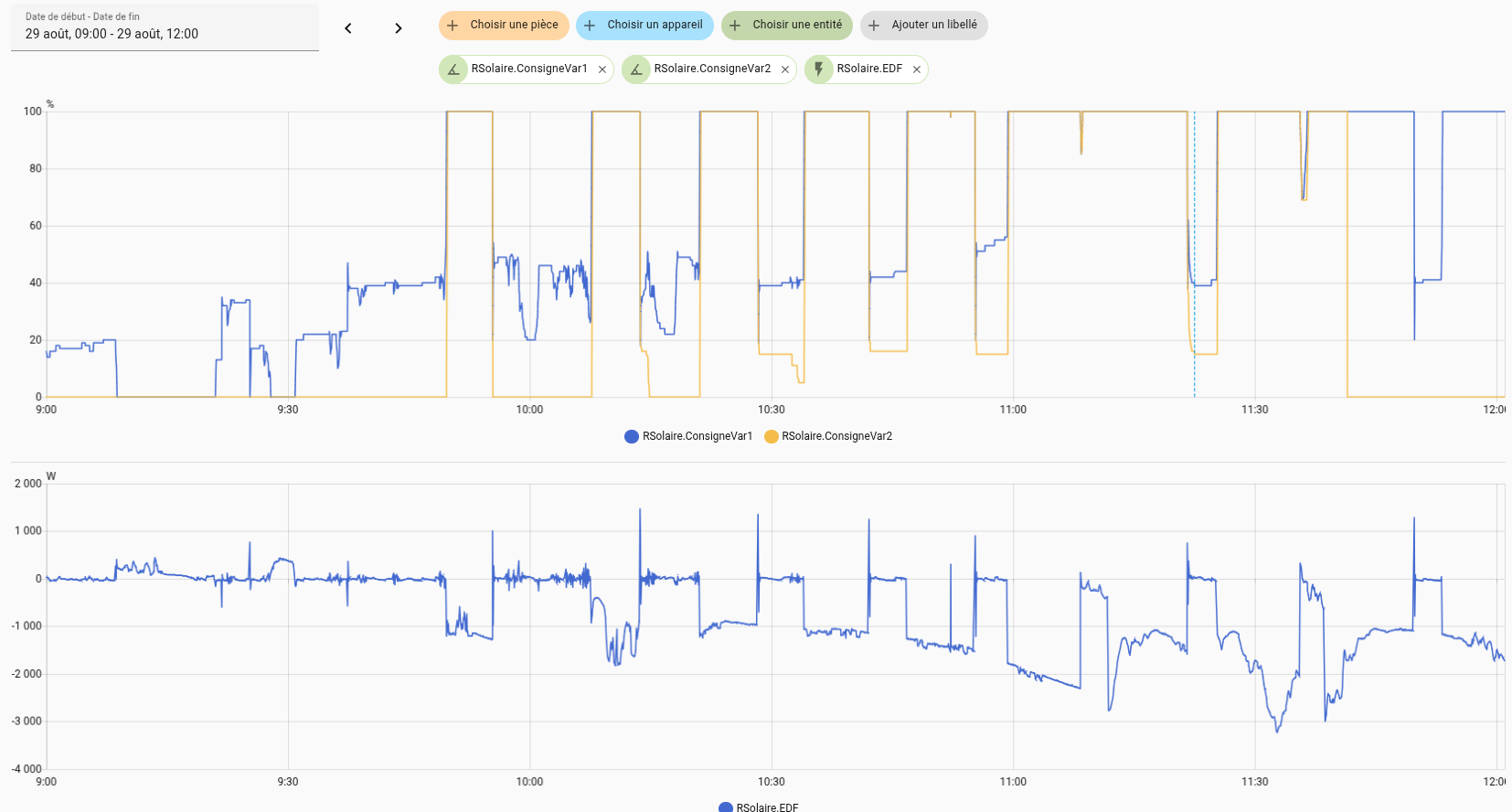
Task: Click the yellow ConsigneVar2 legend color dot
Action: 772,436
